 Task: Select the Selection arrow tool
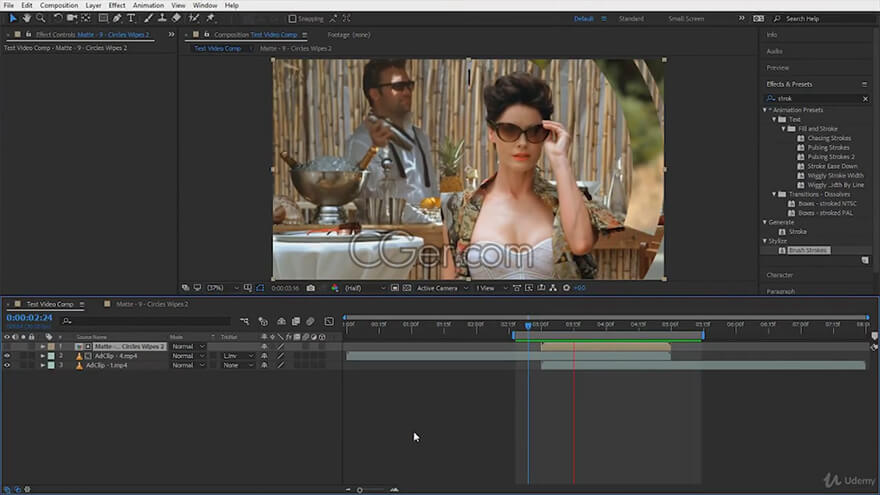[x=12, y=19]
